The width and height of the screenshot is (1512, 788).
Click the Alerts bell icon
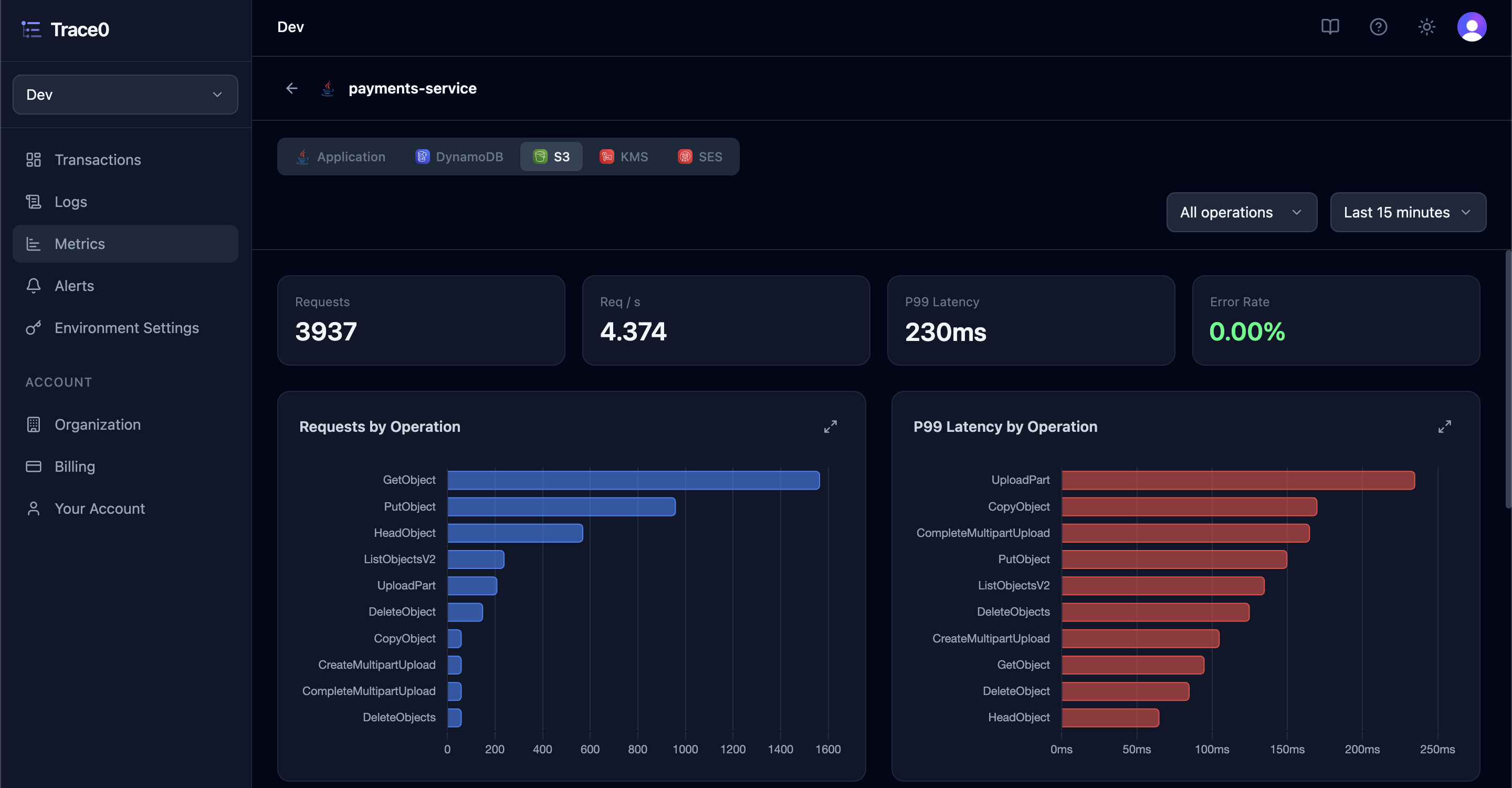(x=34, y=286)
